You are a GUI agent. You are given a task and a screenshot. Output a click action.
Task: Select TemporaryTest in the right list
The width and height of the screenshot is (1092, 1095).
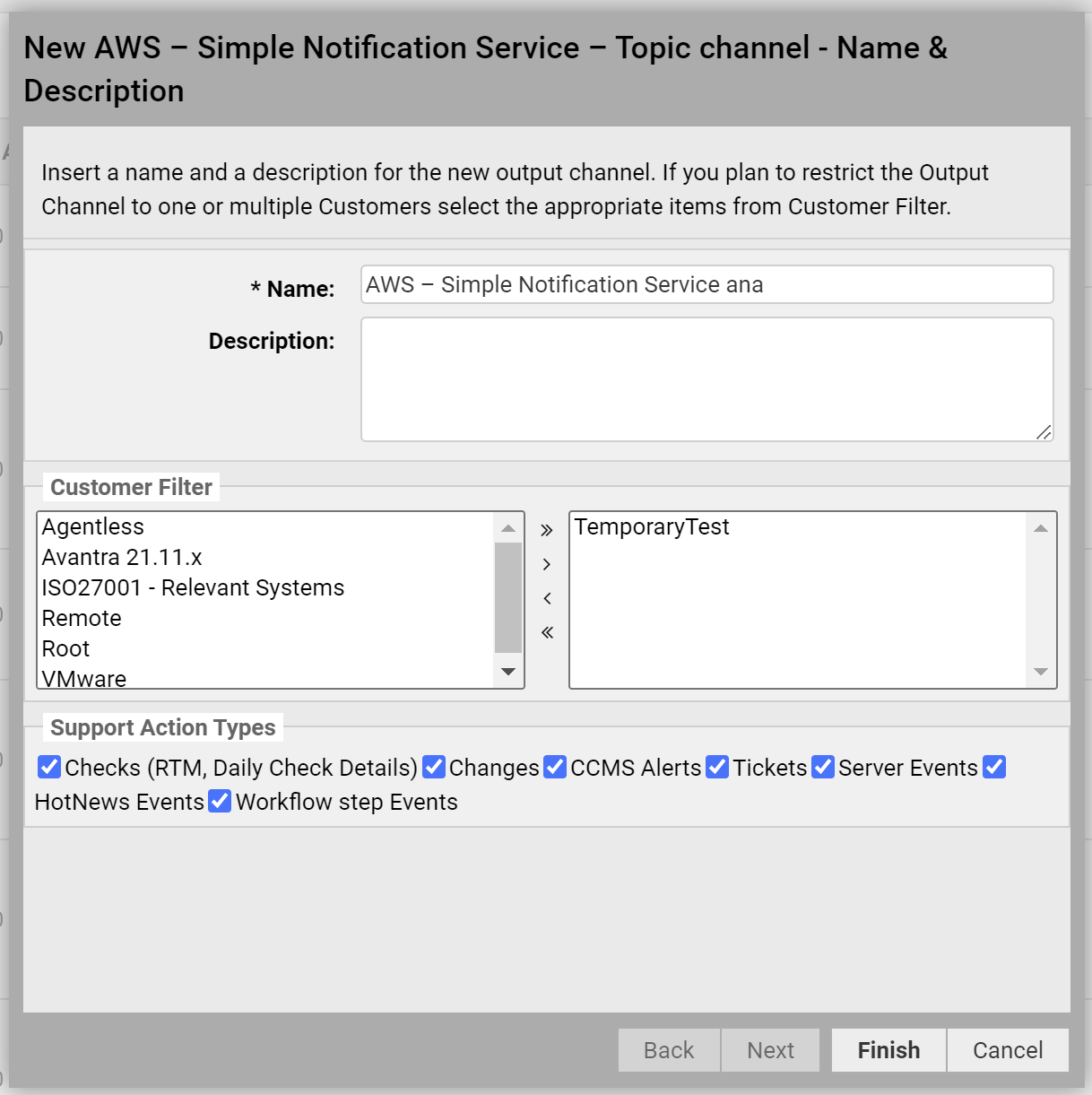click(x=652, y=526)
